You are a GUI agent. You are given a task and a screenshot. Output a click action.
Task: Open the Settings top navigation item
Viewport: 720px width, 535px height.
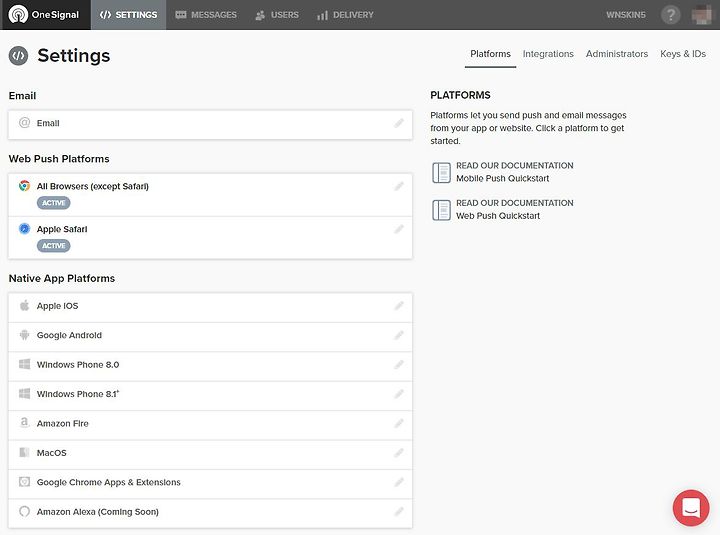129,15
